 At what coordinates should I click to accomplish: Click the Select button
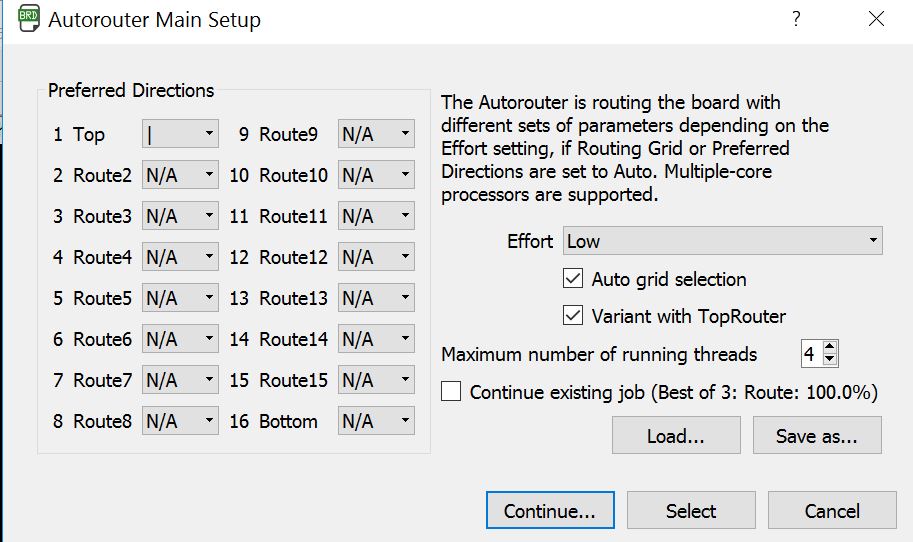point(691,511)
